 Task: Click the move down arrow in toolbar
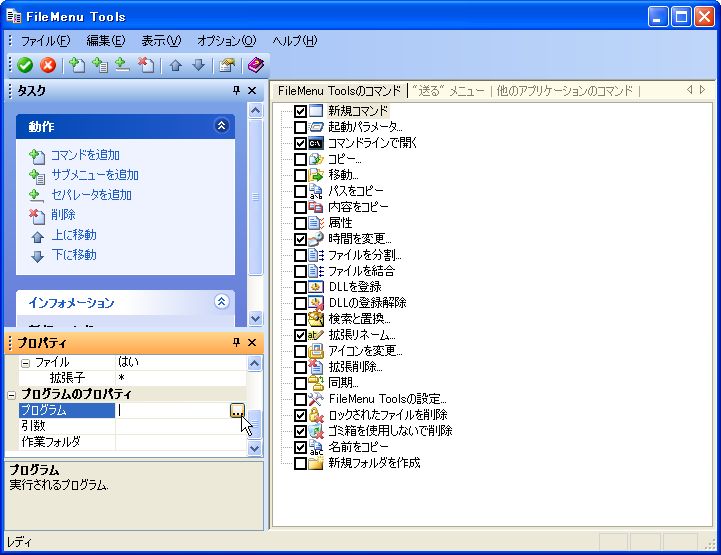pos(198,65)
